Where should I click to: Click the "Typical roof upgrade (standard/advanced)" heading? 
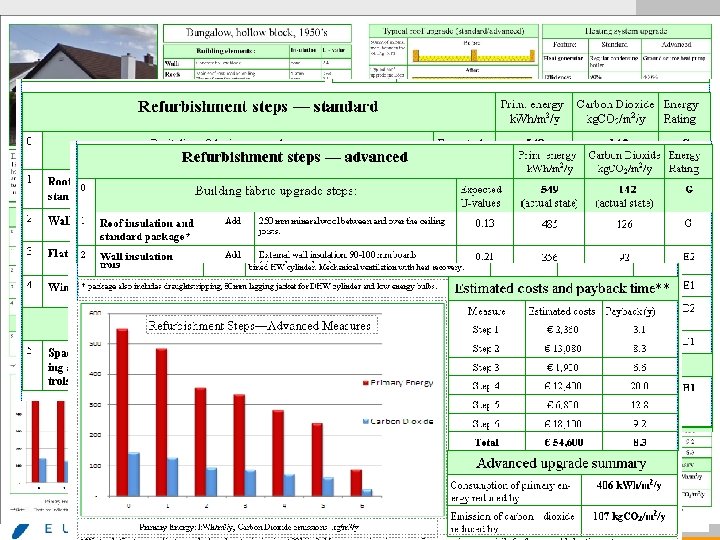point(454,31)
